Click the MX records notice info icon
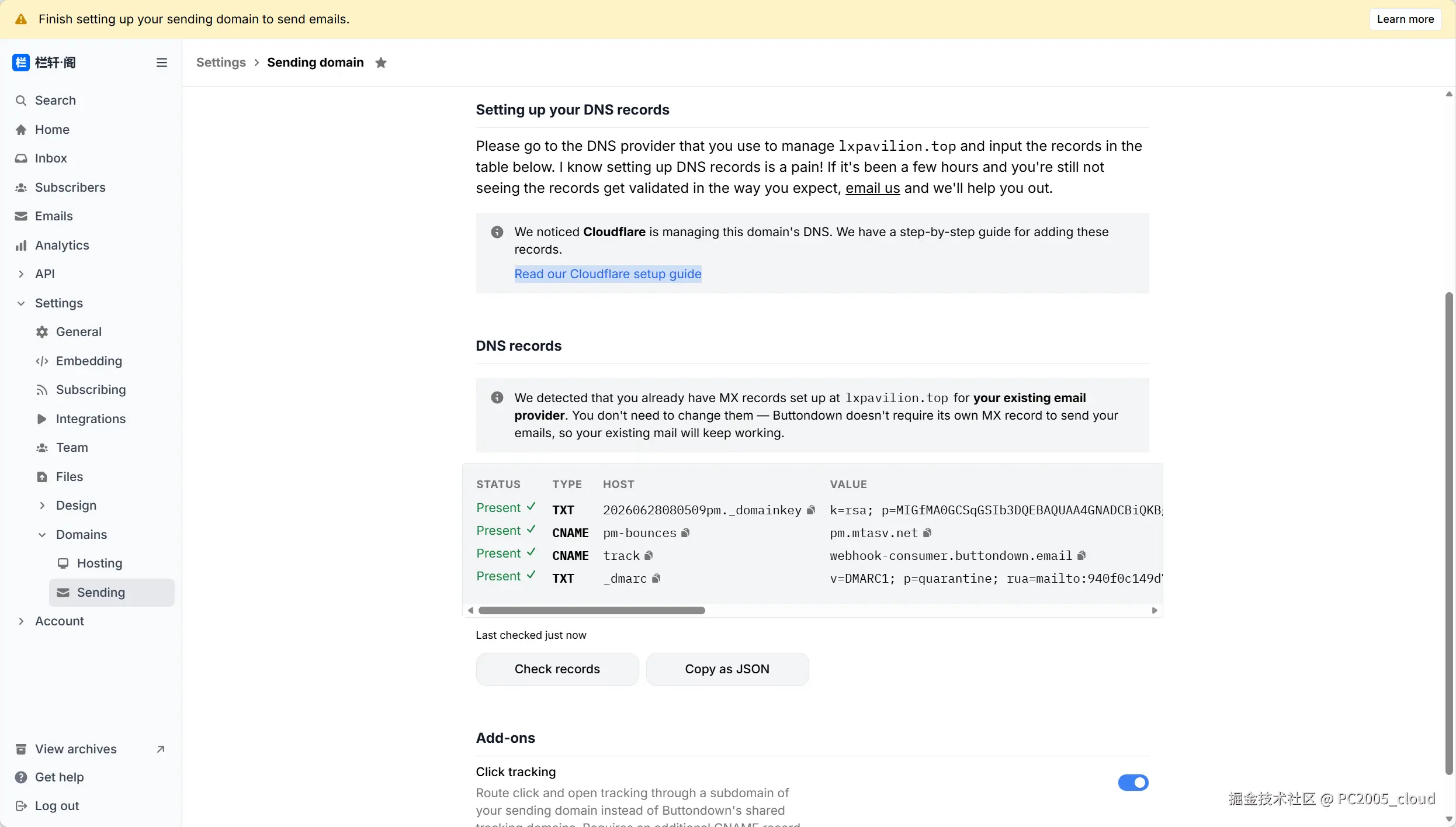 (497, 398)
